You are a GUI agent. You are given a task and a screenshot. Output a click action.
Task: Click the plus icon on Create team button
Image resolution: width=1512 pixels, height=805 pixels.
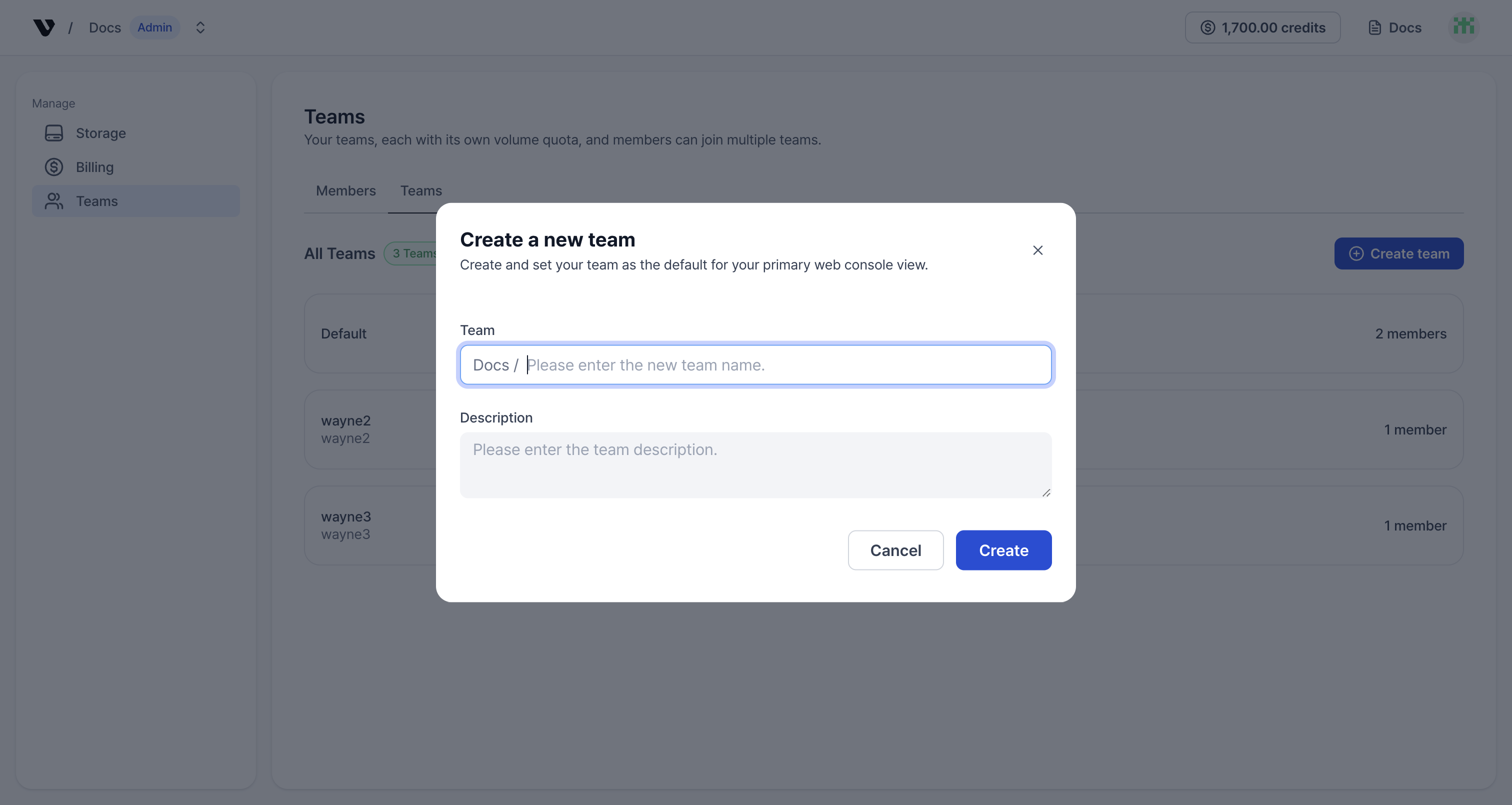[x=1355, y=253]
